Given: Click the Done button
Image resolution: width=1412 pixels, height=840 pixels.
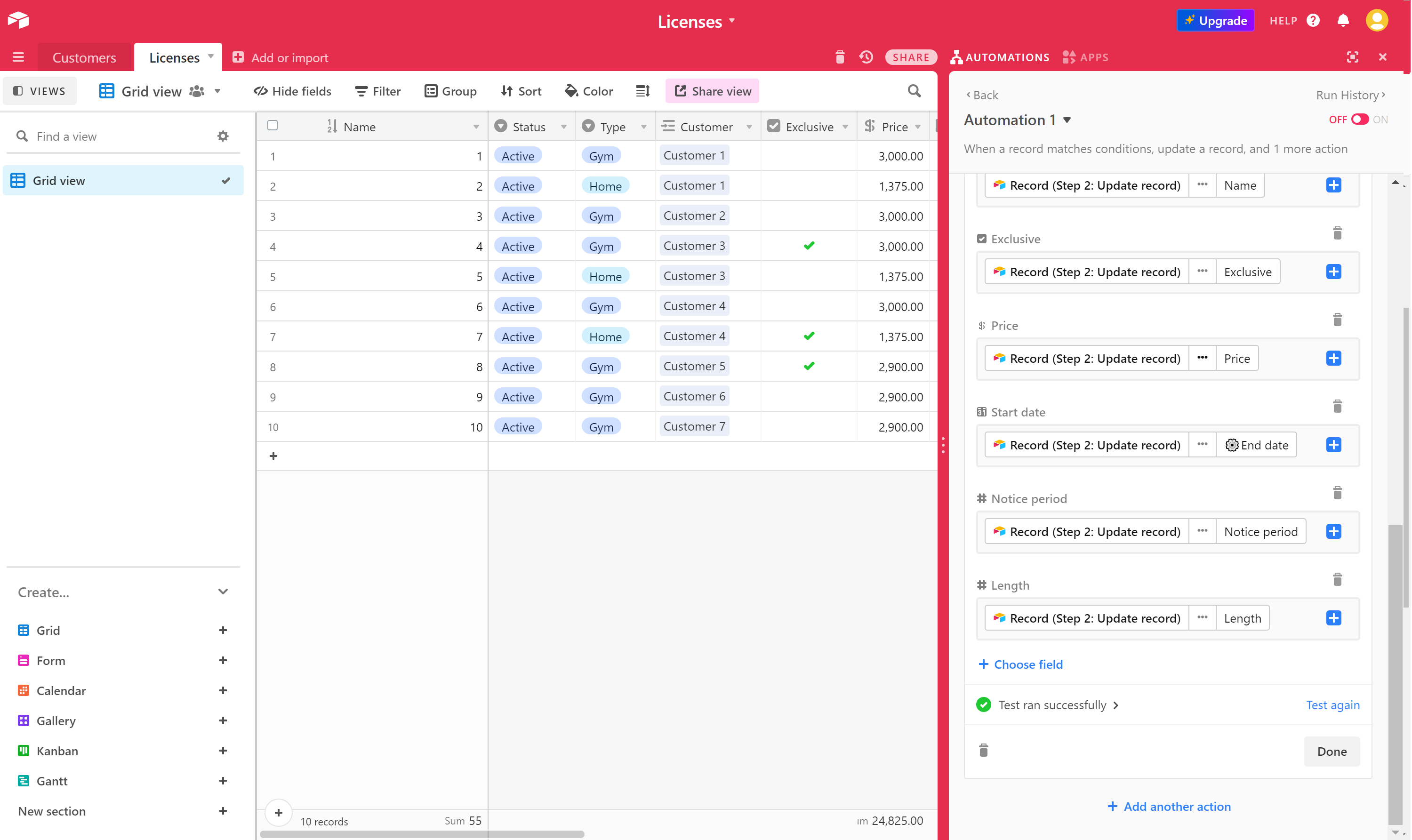Looking at the screenshot, I should point(1332,751).
